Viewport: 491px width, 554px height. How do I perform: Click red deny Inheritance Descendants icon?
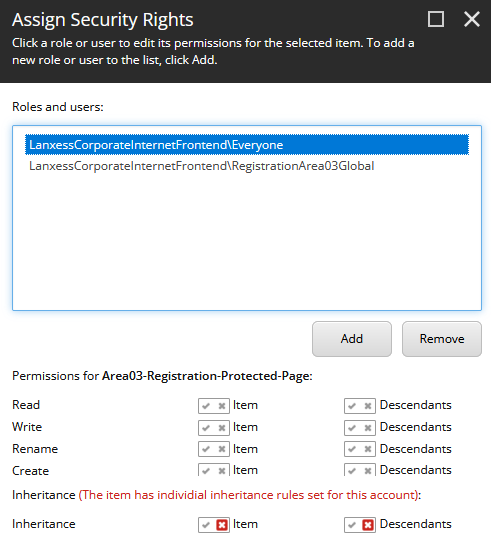coord(367,525)
